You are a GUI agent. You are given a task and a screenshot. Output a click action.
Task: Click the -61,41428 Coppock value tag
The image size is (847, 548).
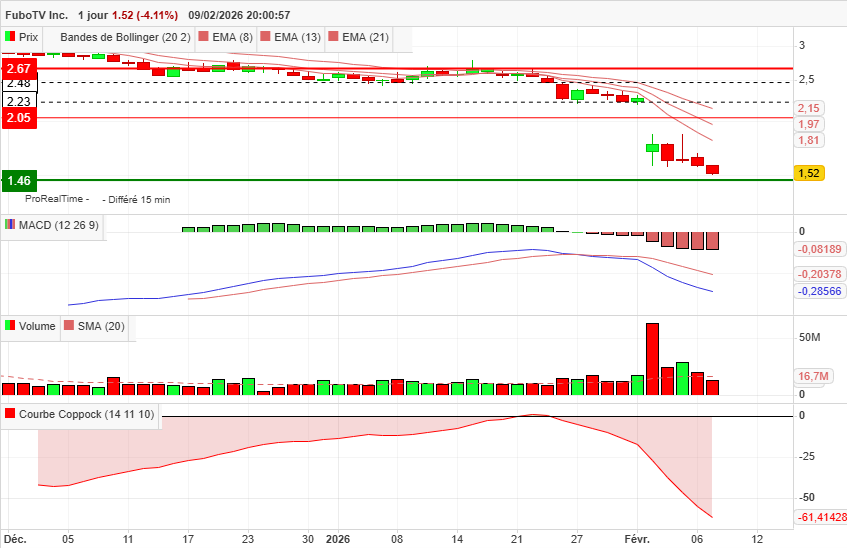pos(821,517)
